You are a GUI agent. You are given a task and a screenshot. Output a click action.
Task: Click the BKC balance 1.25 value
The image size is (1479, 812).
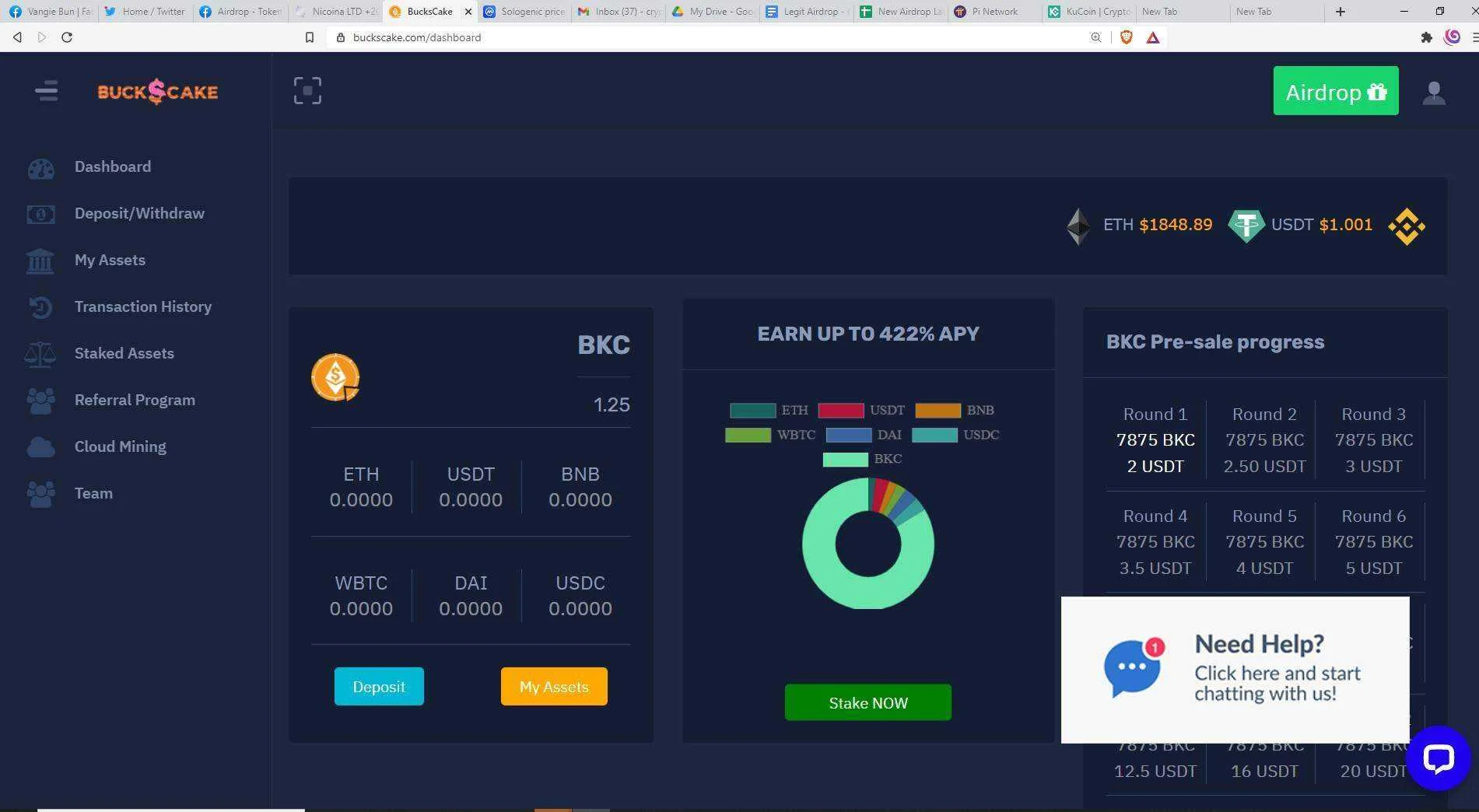click(x=612, y=404)
